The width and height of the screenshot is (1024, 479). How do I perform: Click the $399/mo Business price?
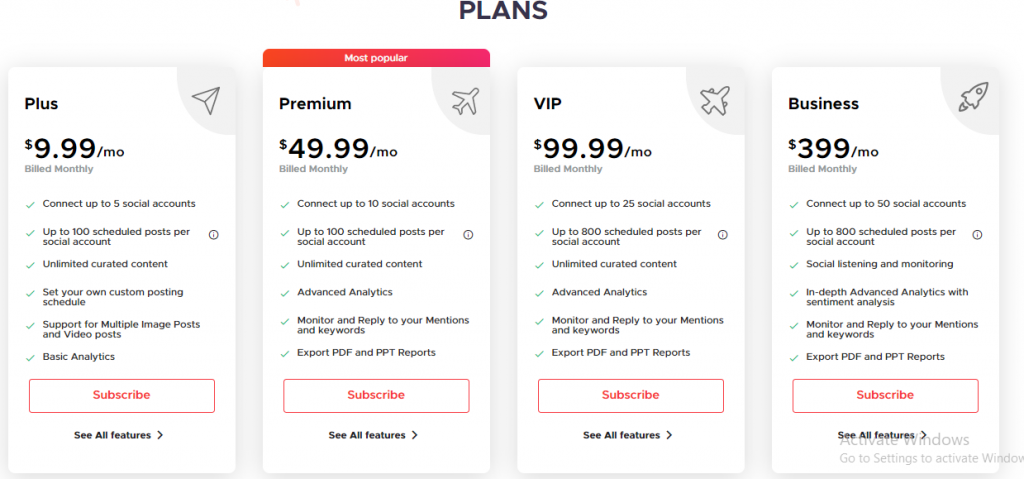[x=833, y=149]
